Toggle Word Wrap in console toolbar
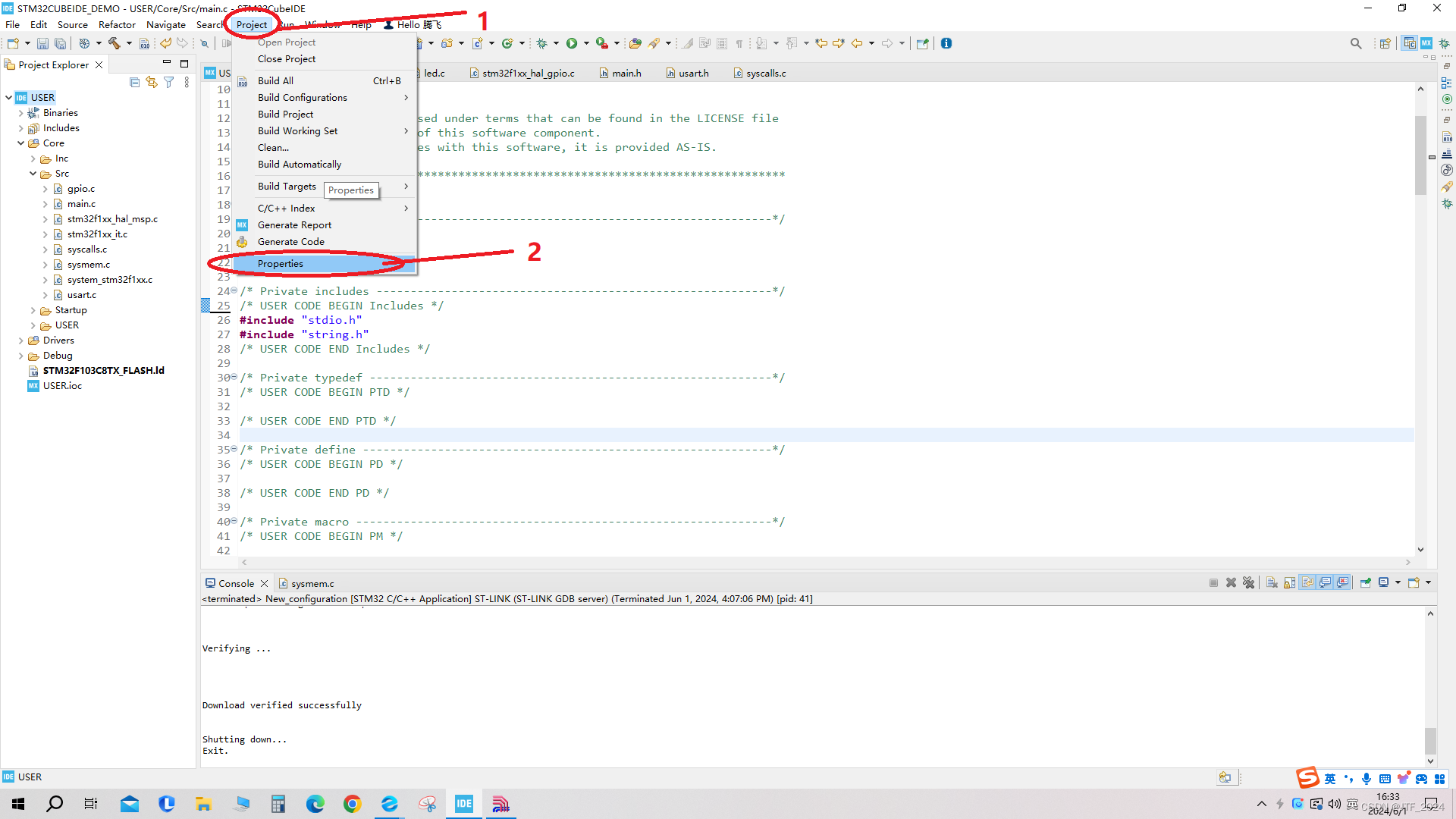 [x=1307, y=582]
